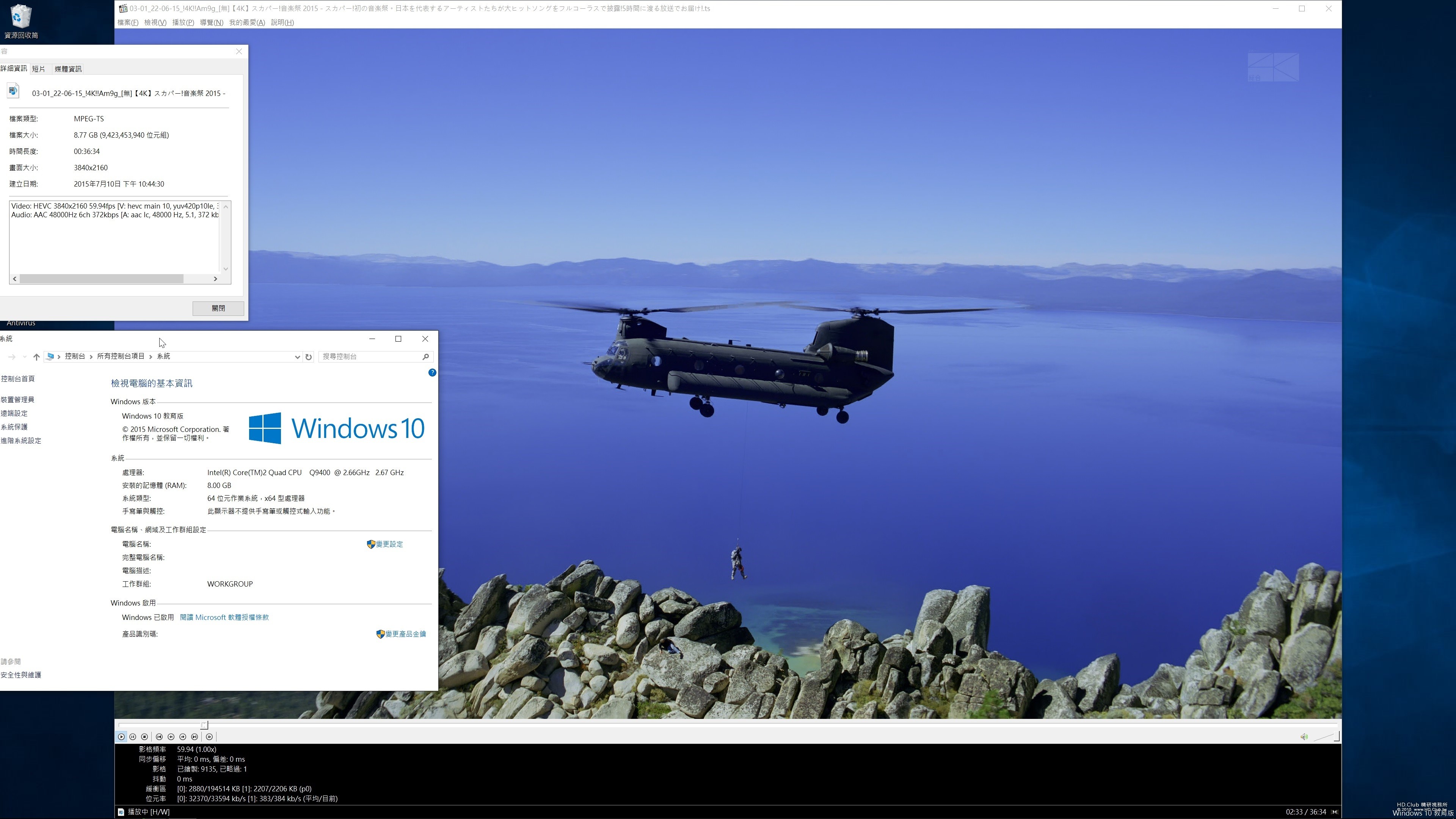
Task: Skip to next file button
Action: click(x=195, y=736)
